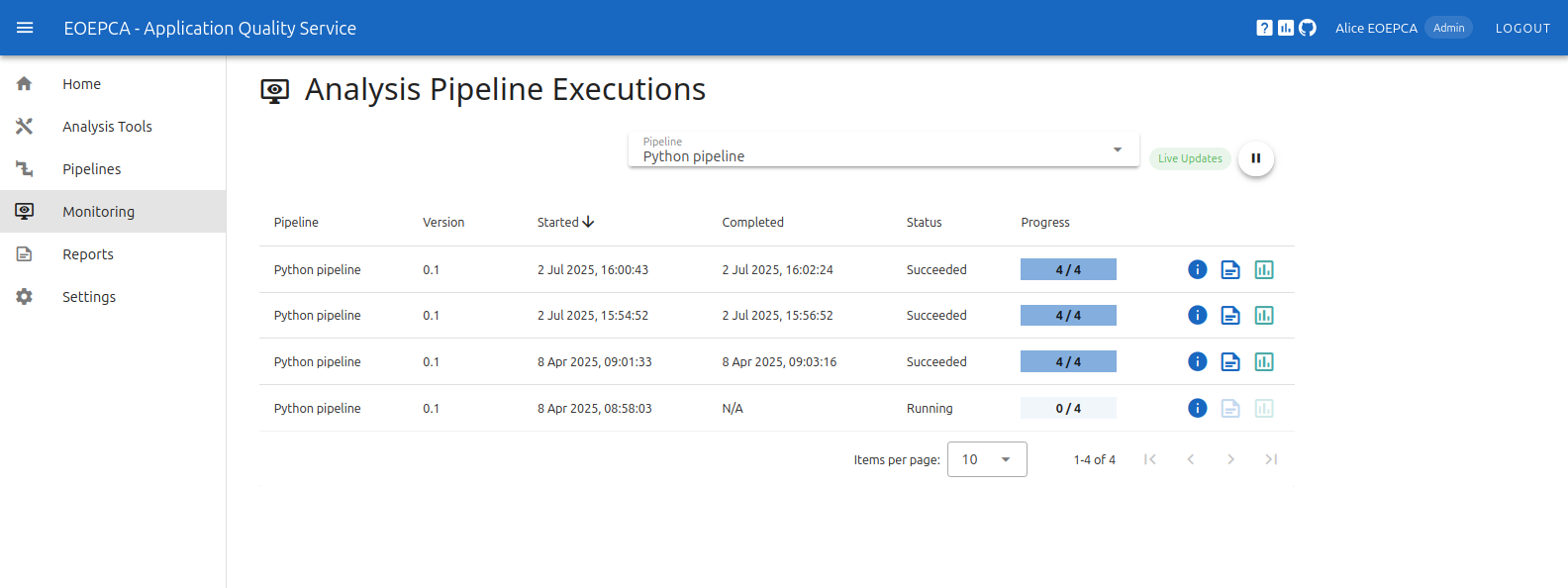Image resolution: width=1568 pixels, height=588 pixels.
Task: Open Settings menu item
Action: 113,297
